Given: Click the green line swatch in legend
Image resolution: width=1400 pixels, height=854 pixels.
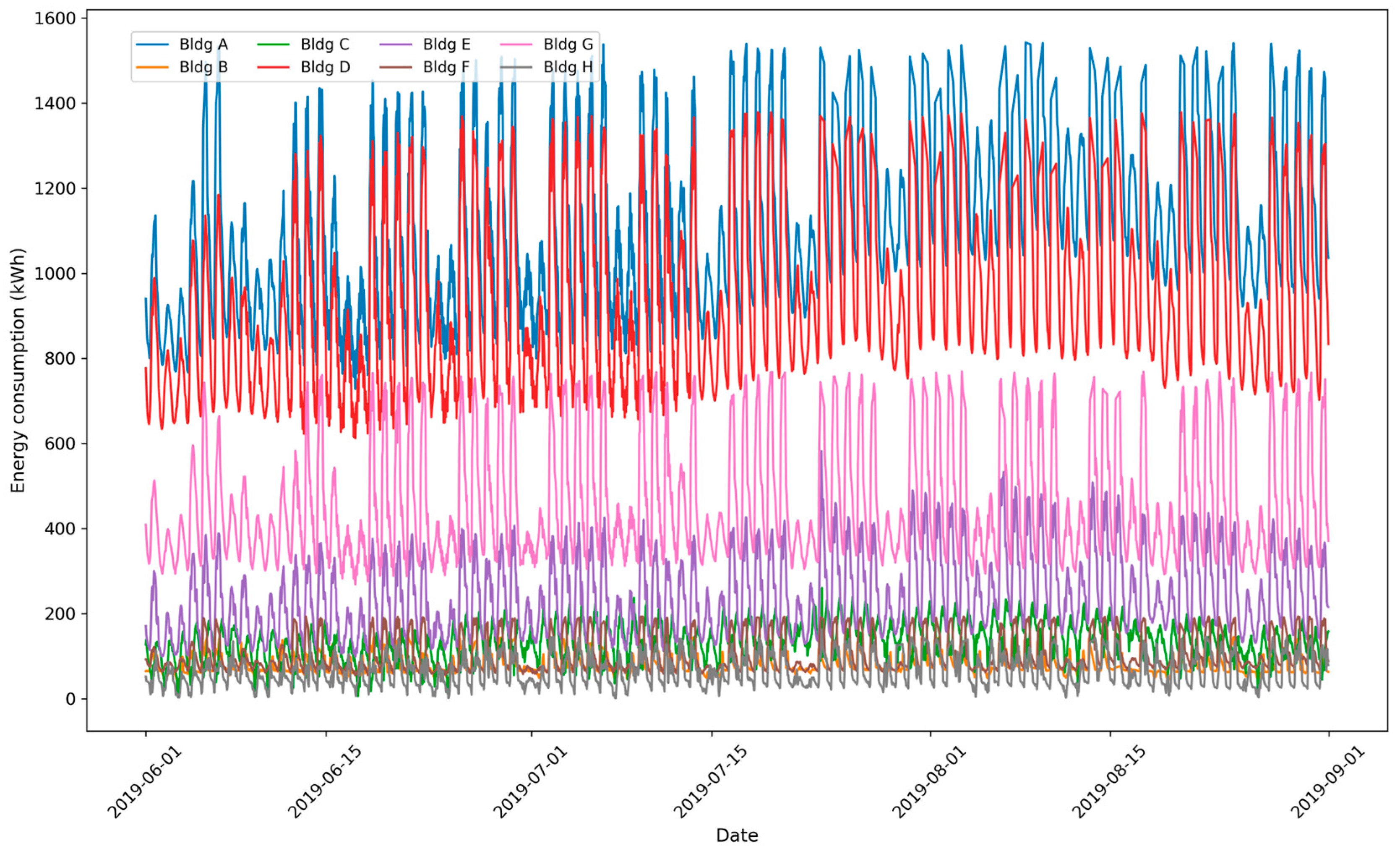Looking at the screenshot, I should click(x=274, y=44).
